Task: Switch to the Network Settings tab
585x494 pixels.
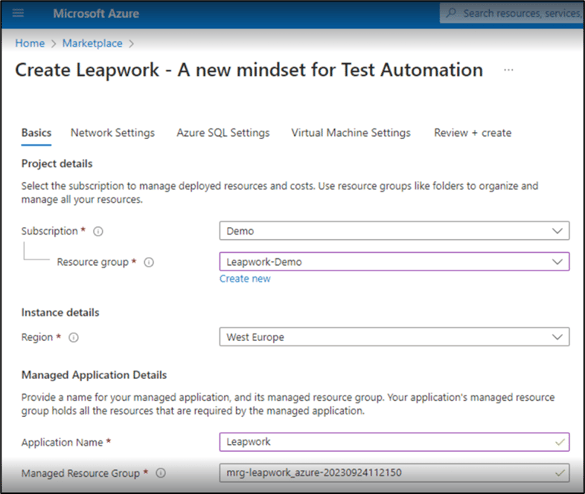Action: [x=113, y=133]
